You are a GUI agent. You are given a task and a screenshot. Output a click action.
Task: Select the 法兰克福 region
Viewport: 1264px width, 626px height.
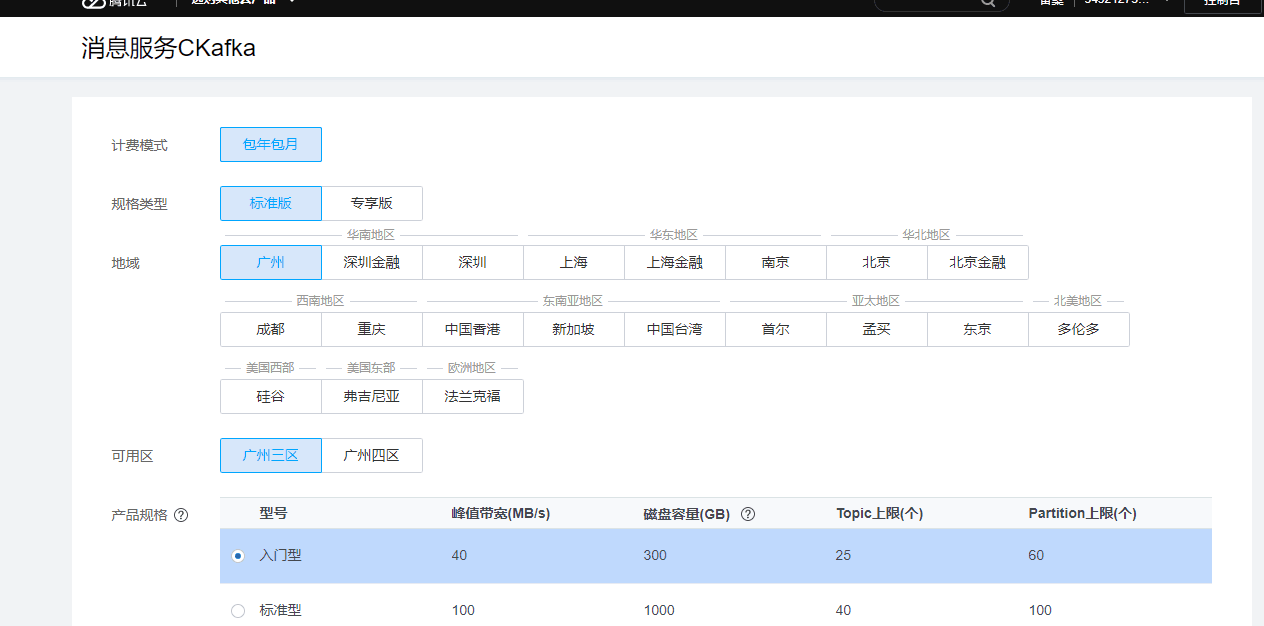(x=473, y=396)
